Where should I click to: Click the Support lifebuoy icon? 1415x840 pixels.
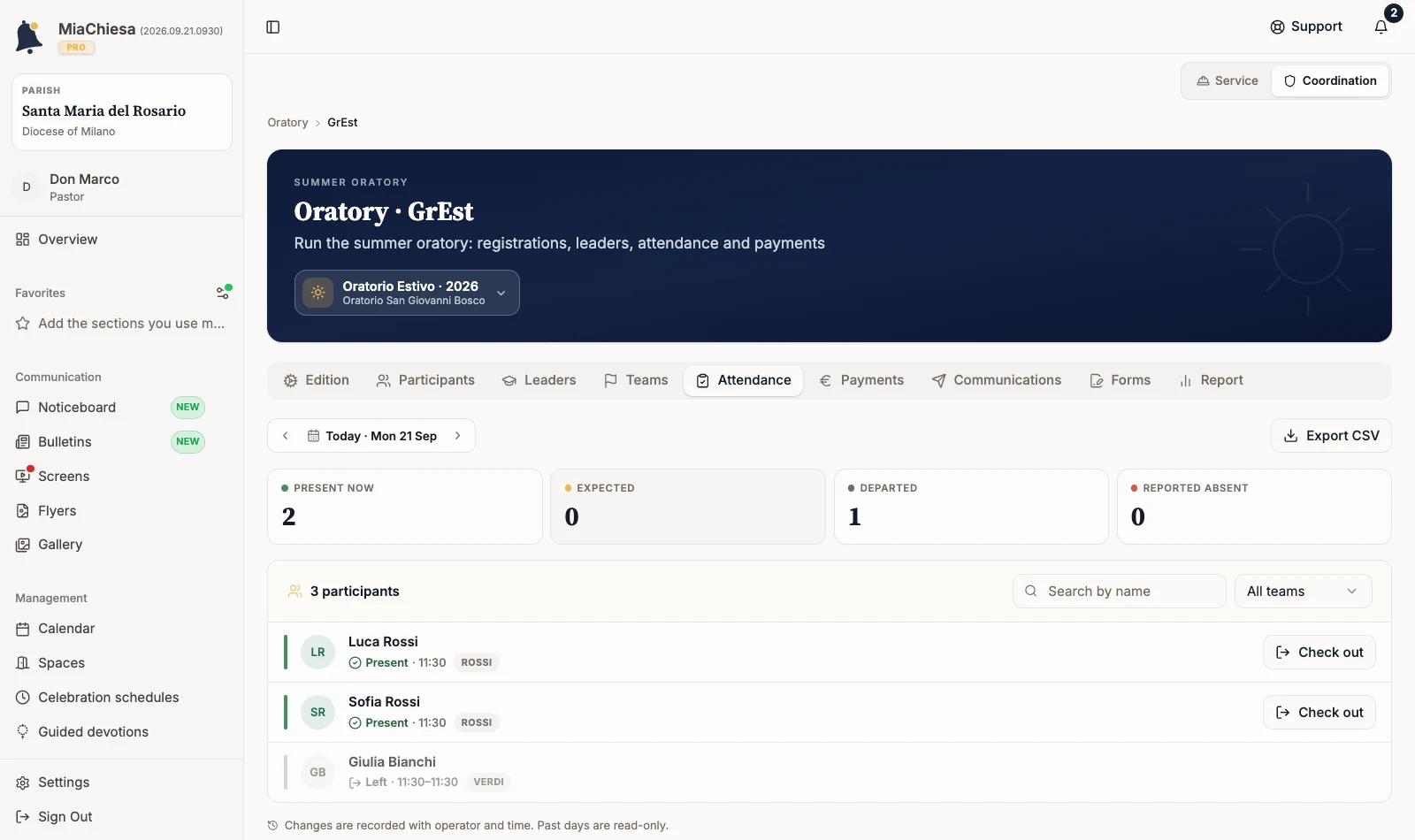click(x=1278, y=27)
